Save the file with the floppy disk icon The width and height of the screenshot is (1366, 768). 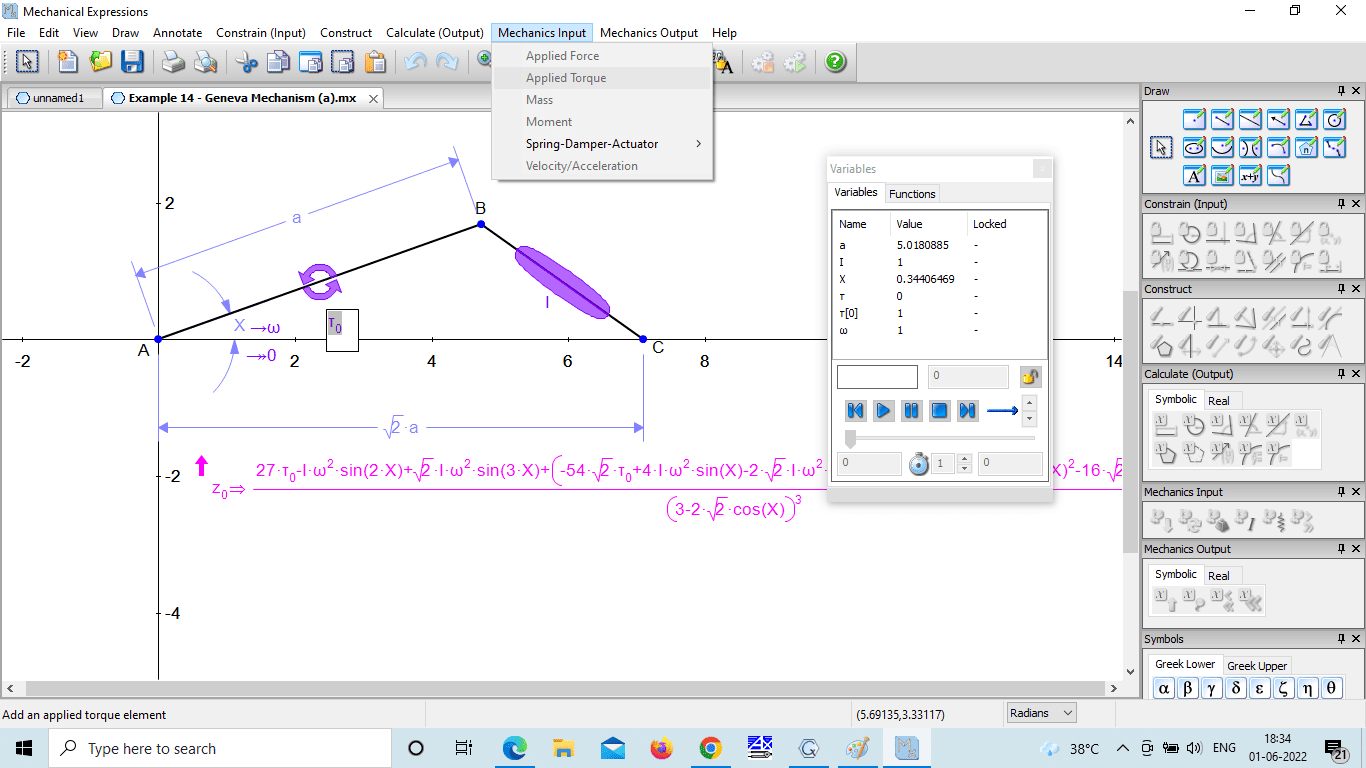pos(132,62)
